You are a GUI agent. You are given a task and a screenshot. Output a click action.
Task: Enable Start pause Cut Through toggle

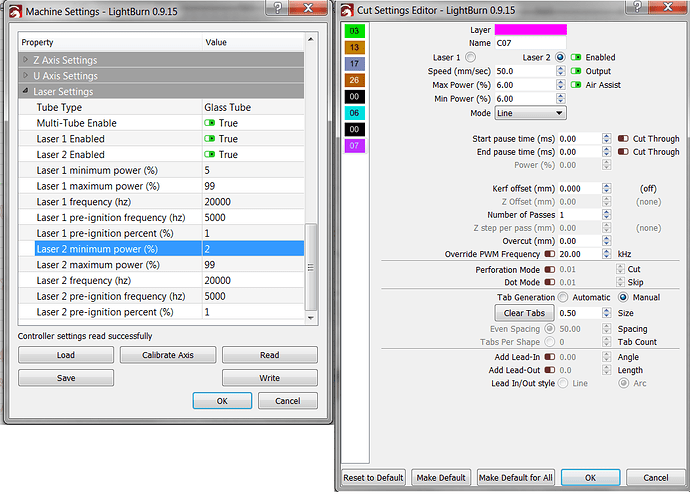click(x=623, y=139)
